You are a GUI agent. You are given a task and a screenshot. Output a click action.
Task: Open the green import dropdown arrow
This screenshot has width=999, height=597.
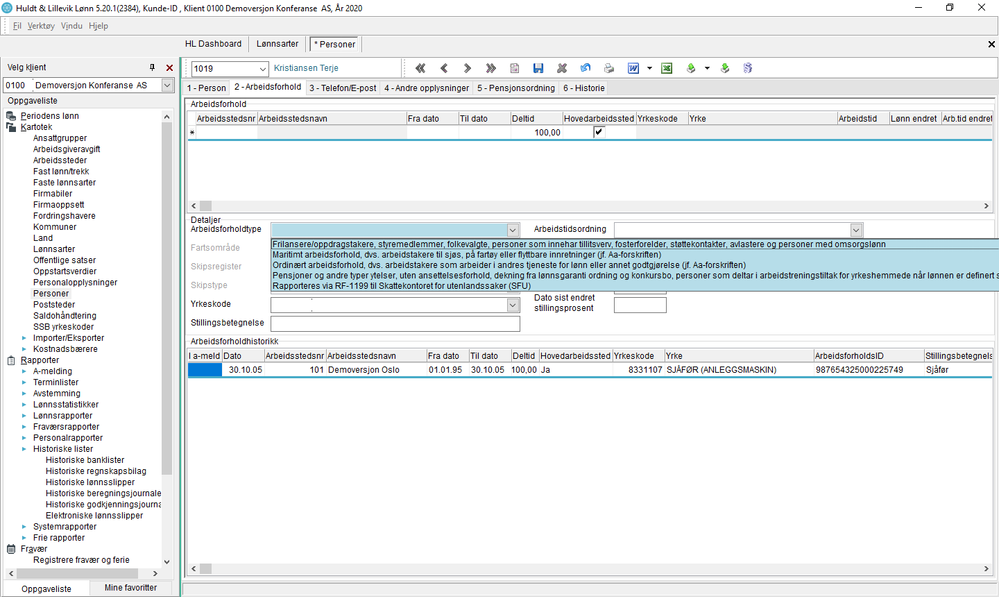[707, 68]
